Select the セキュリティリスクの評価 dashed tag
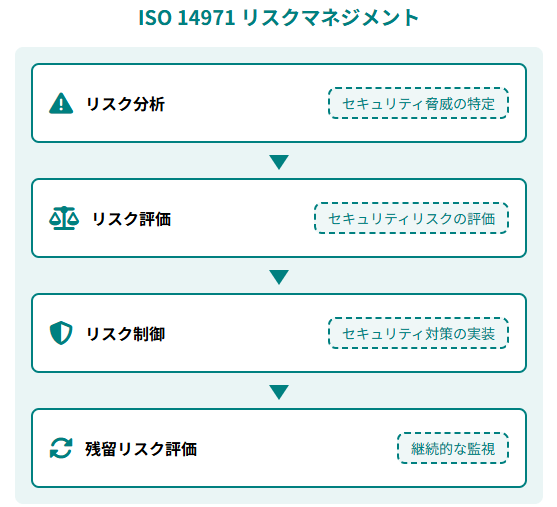Screen dimensions: 557x507 pos(411,218)
